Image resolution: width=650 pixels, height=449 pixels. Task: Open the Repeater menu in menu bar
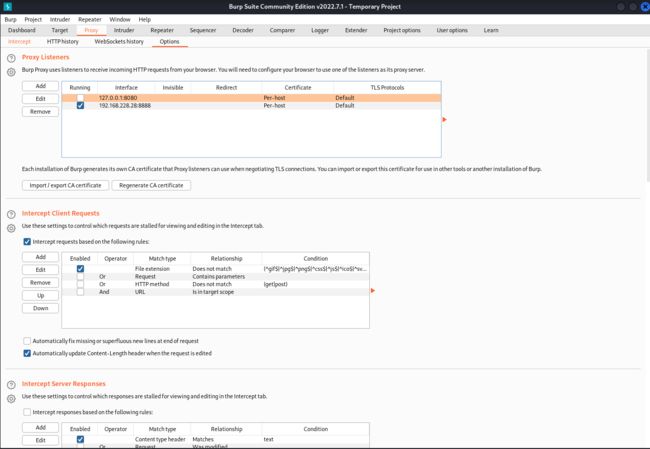(x=90, y=19)
